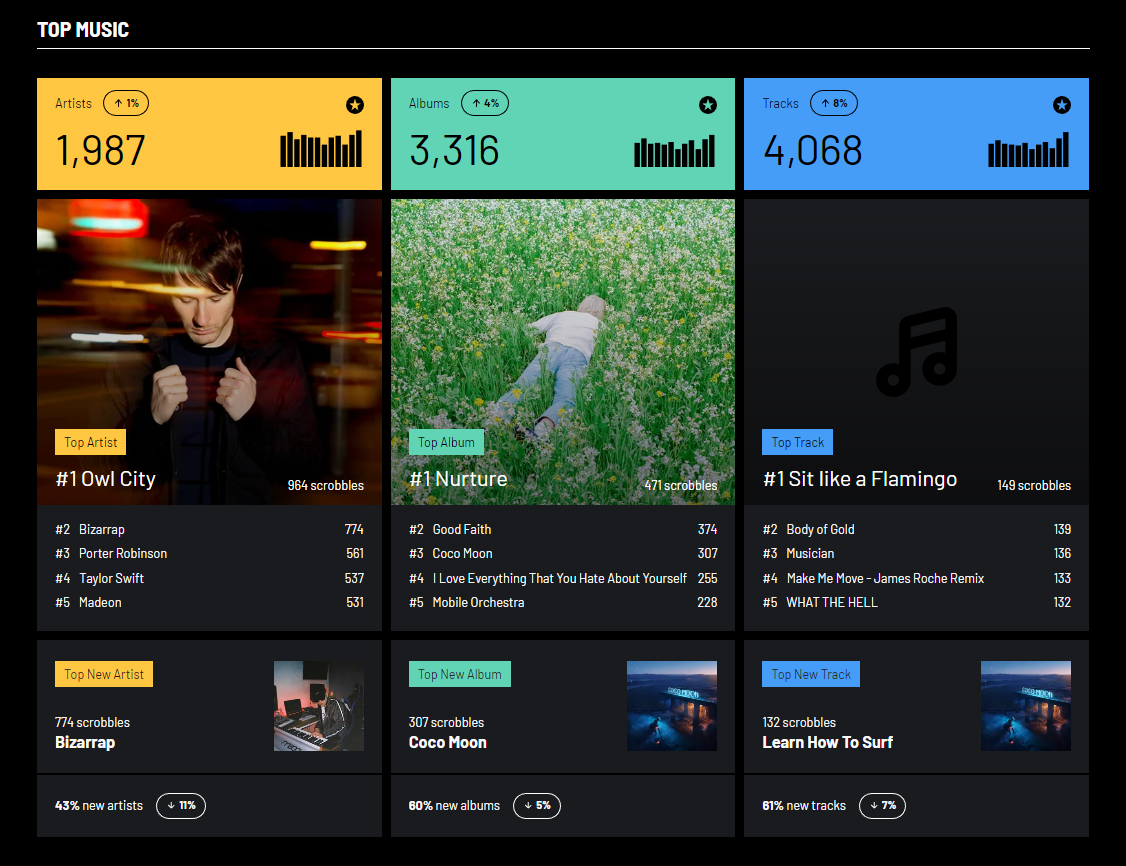Screen dimensions: 1126x866
Task: Click the Tracks card title
Action: (x=781, y=103)
